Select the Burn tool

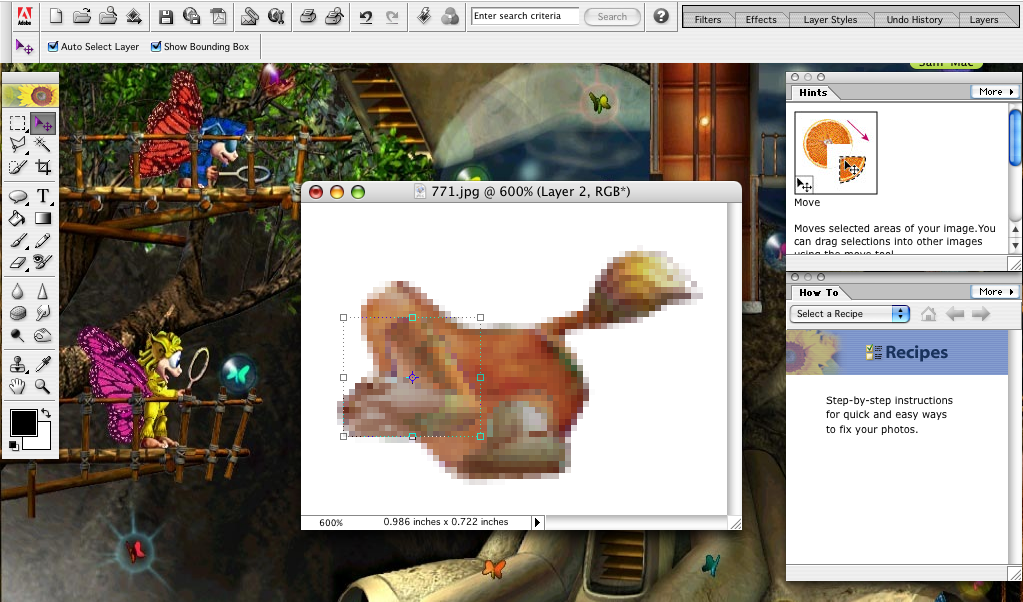click(43, 335)
